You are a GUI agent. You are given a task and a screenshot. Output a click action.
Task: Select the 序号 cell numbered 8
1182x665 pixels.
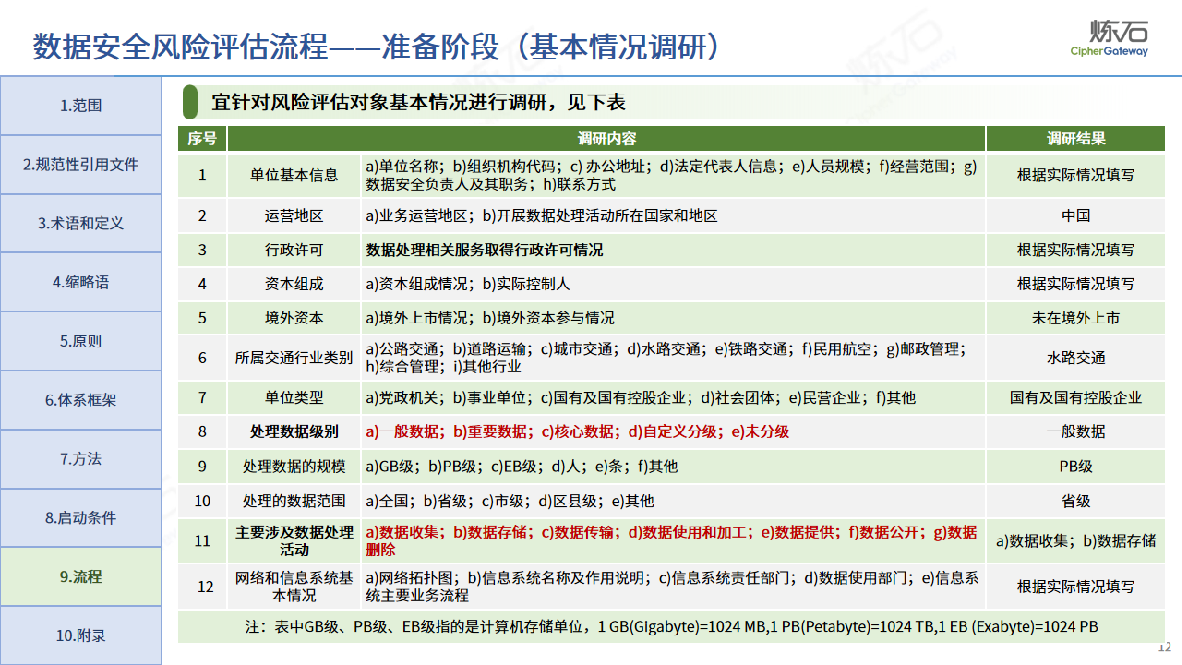coord(202,431)
